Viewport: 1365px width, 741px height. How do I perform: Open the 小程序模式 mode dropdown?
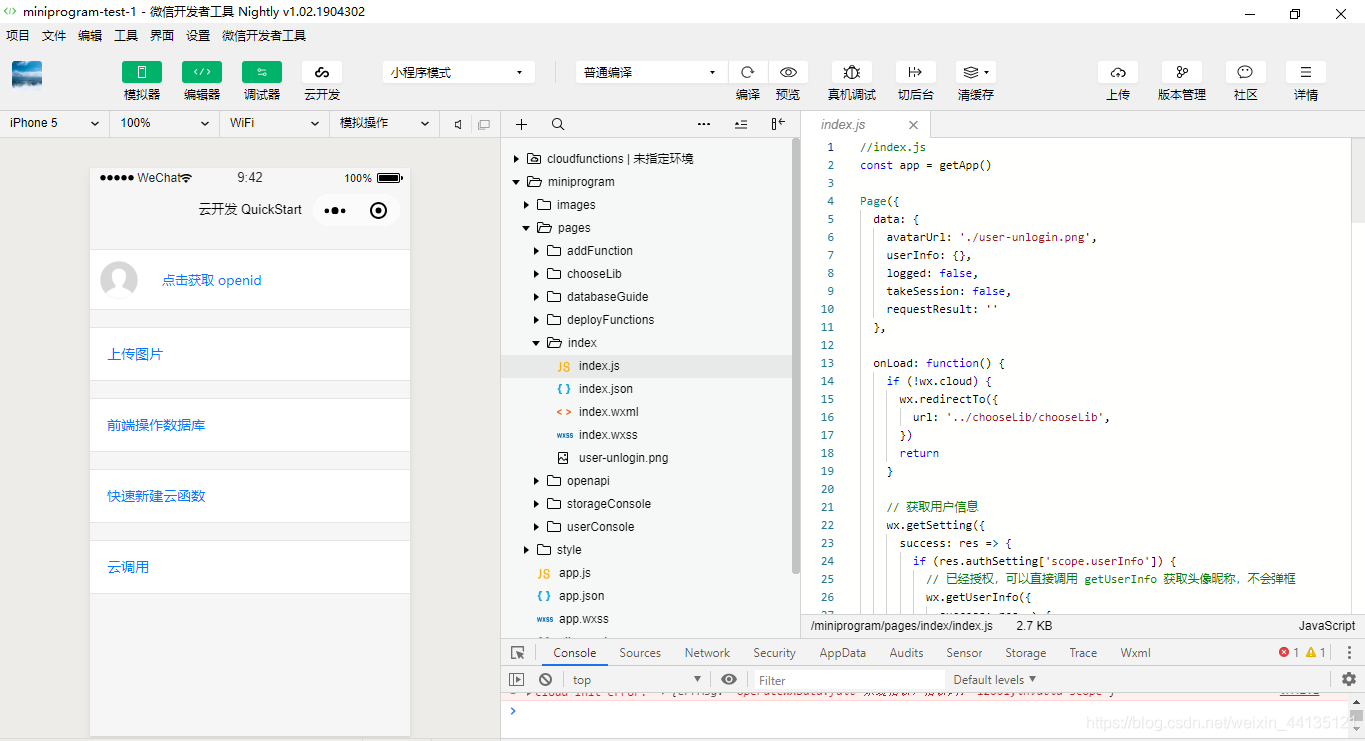point(458,72)
